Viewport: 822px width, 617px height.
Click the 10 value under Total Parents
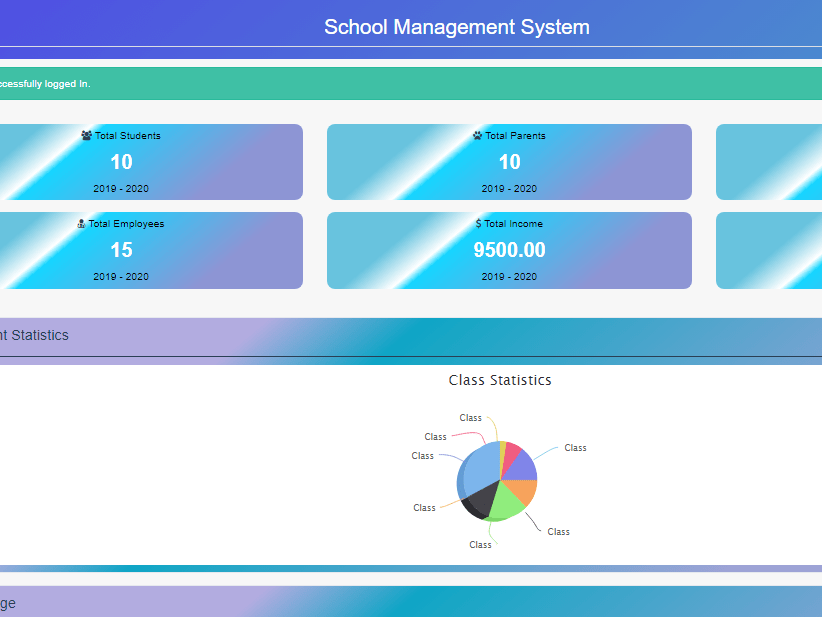pyautogui.click(x=510, y=162)
